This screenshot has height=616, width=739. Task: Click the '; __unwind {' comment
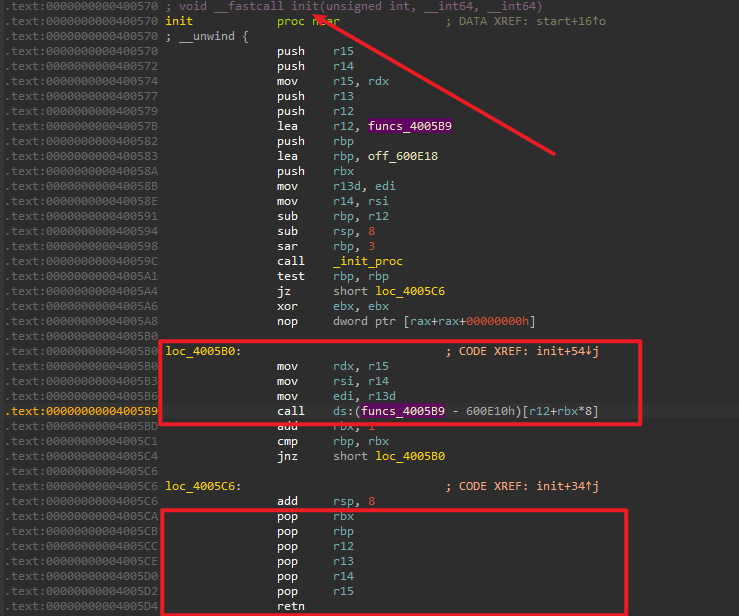coord(207,36)
